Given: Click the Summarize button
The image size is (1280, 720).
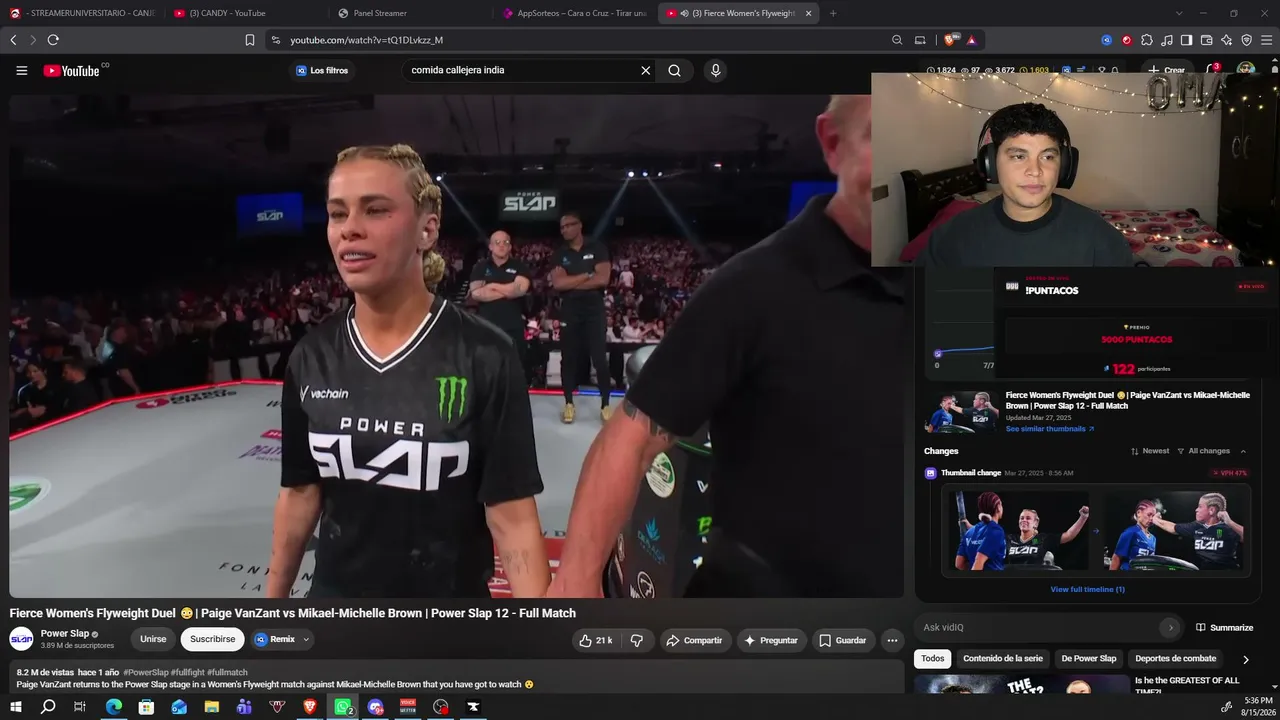Looking at the screenshot, I should click(x=1225, y=628).
